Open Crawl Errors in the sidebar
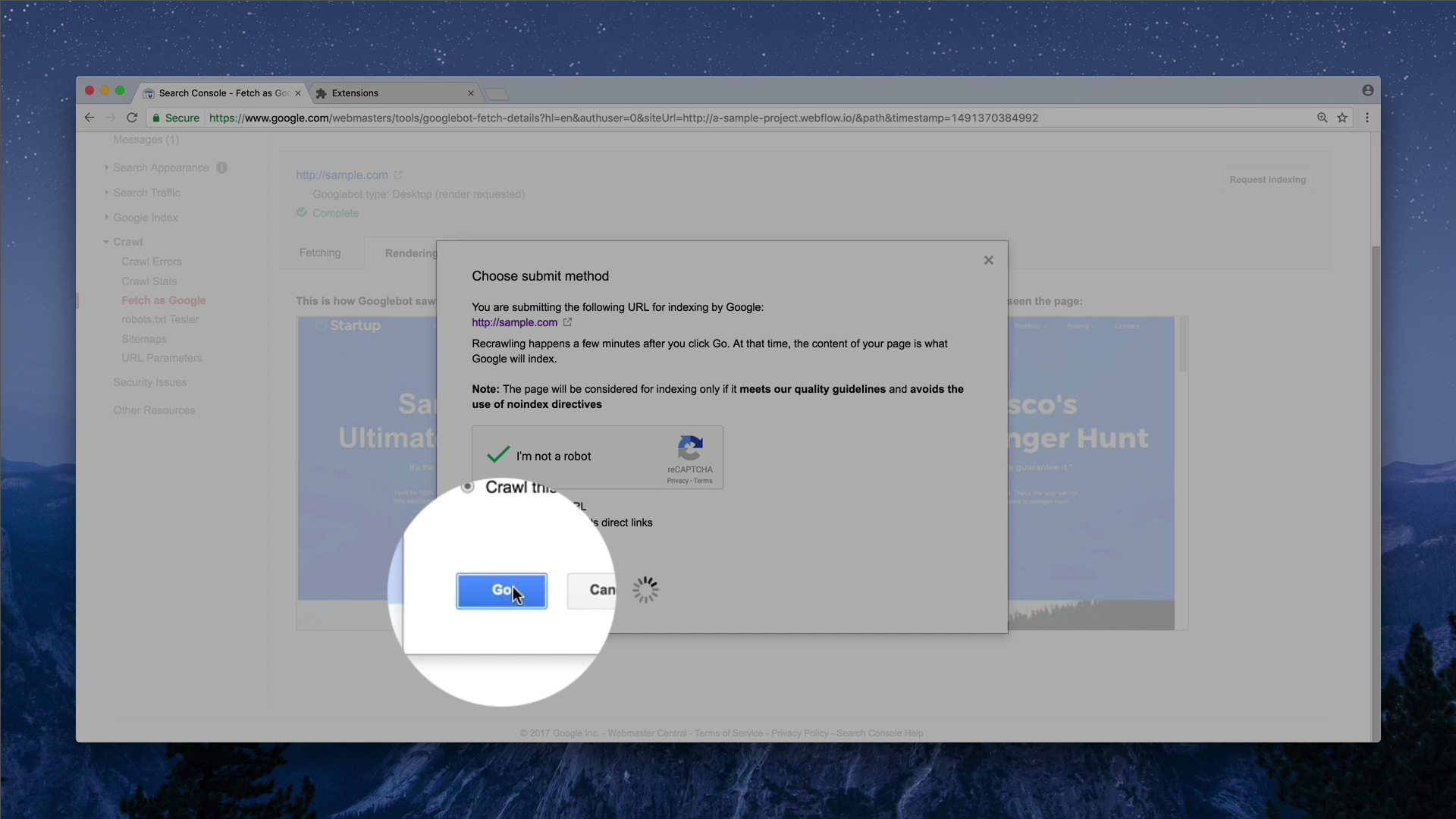1456x819 pixels. (152, 262)
